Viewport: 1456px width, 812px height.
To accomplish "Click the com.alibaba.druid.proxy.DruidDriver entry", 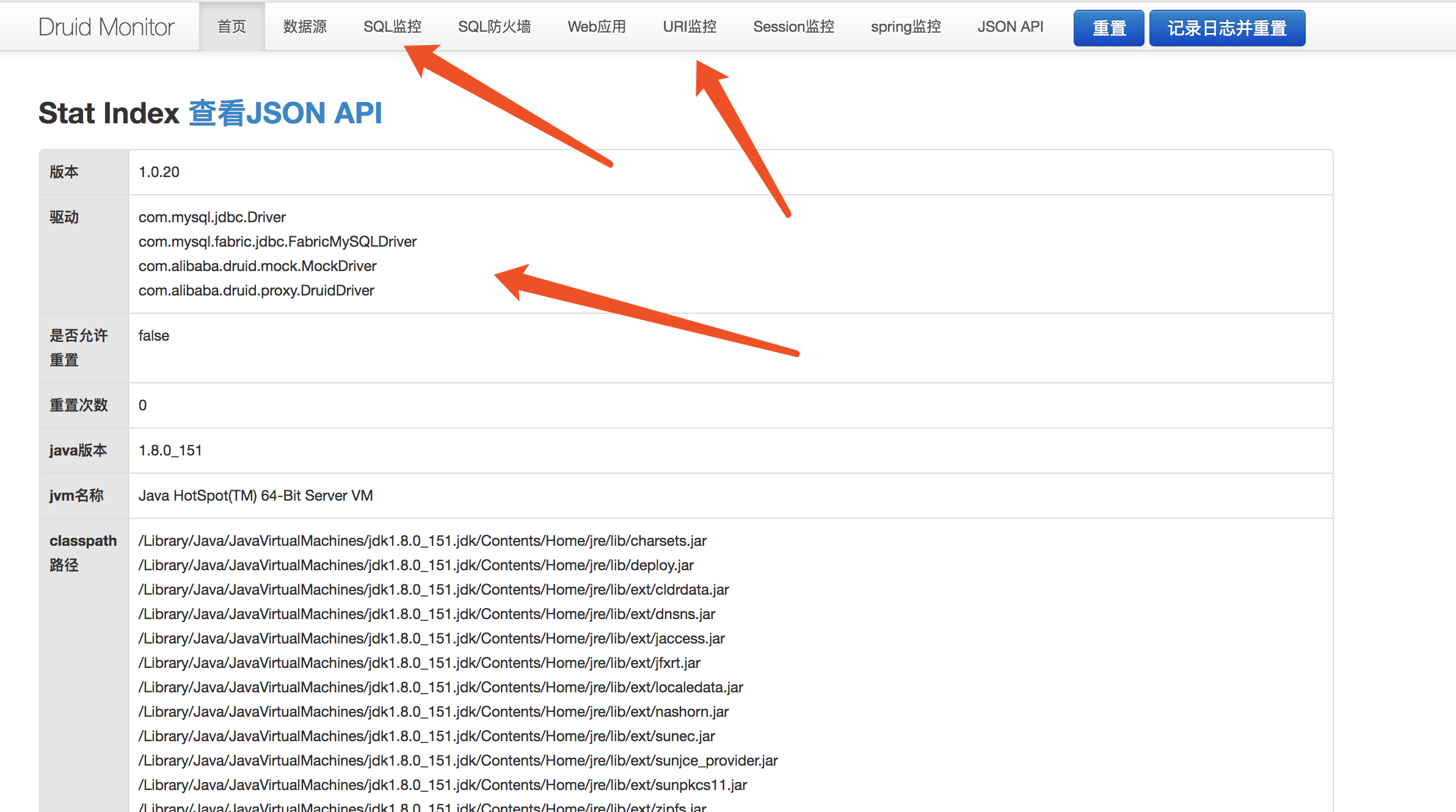I will coord(256,291).
